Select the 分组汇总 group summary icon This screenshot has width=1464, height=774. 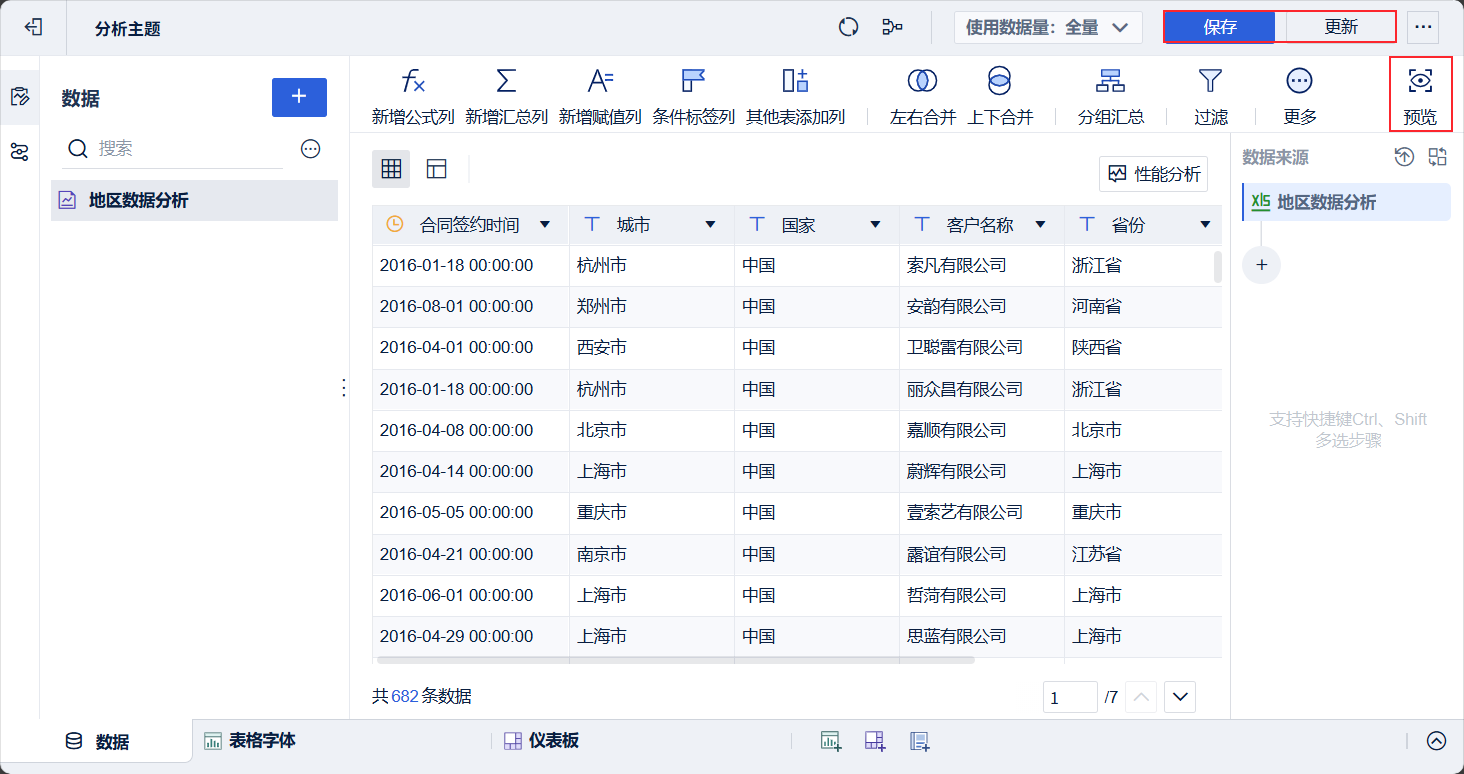pyautogui.click(x=1110, y=93)
